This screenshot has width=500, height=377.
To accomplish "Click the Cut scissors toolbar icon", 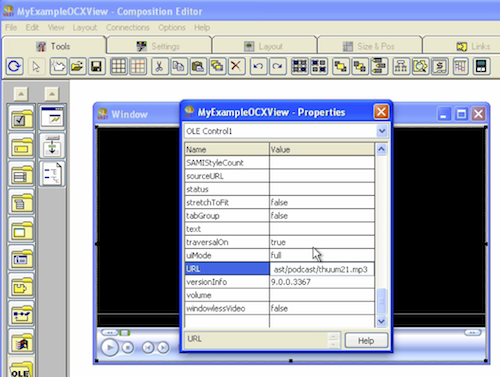I will point(159,66).
